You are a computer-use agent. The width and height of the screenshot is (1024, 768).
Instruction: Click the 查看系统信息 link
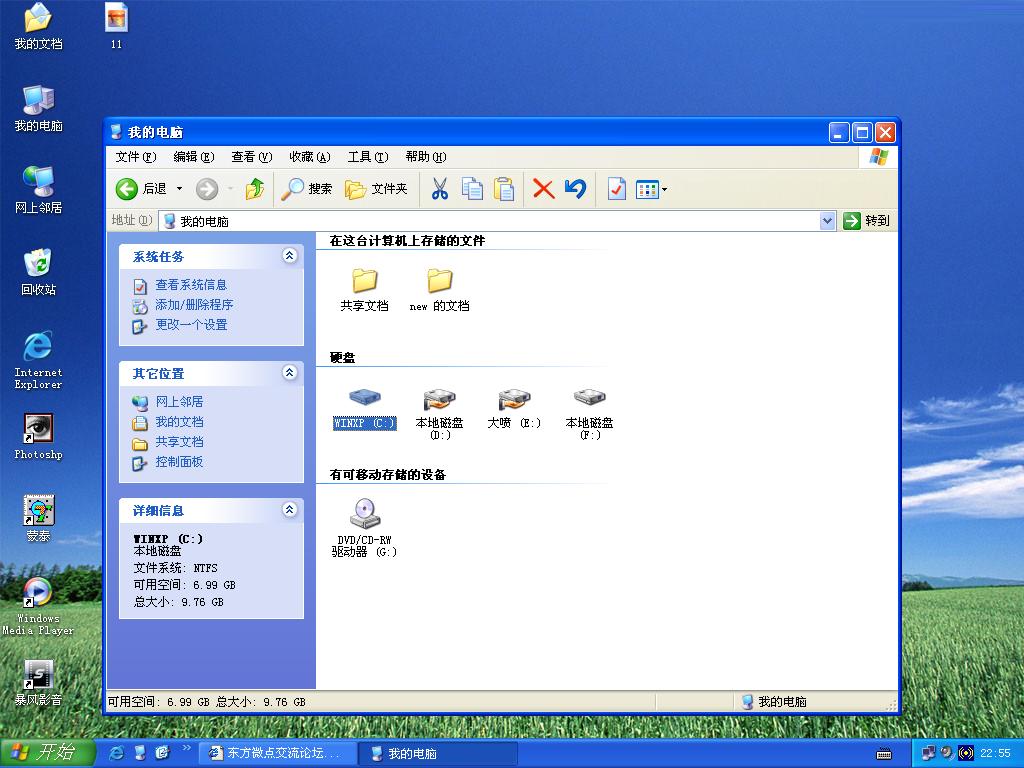click(191, 285)
